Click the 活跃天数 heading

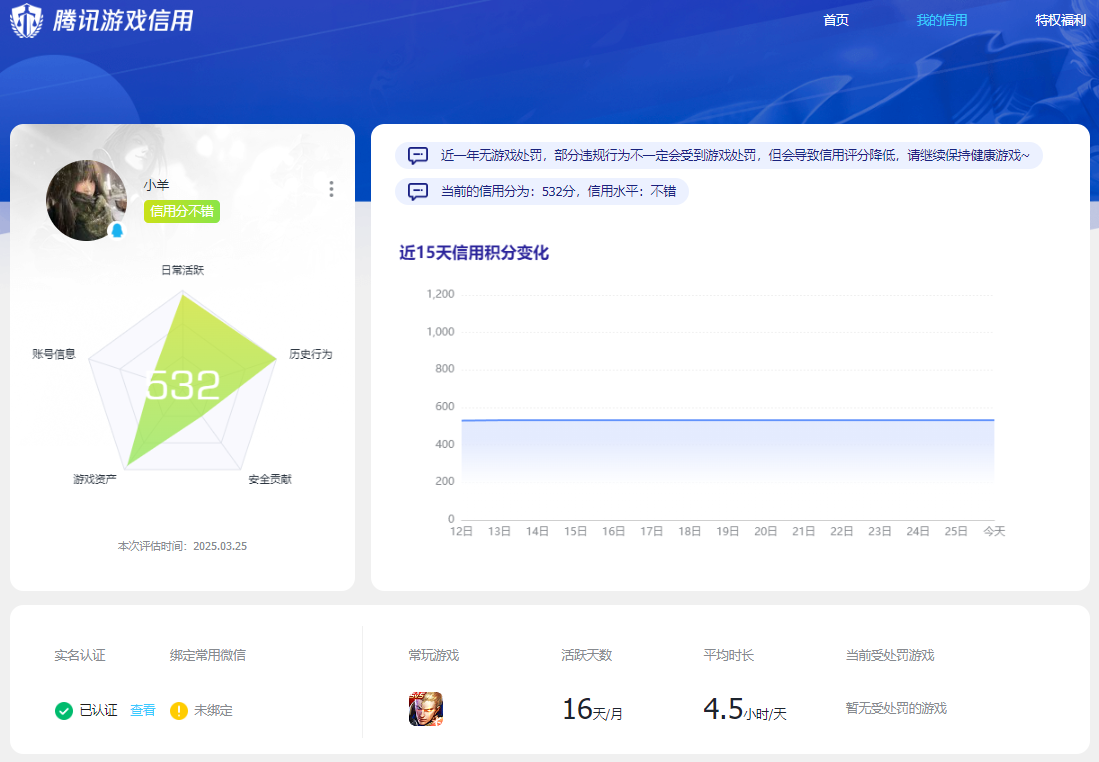587,655
